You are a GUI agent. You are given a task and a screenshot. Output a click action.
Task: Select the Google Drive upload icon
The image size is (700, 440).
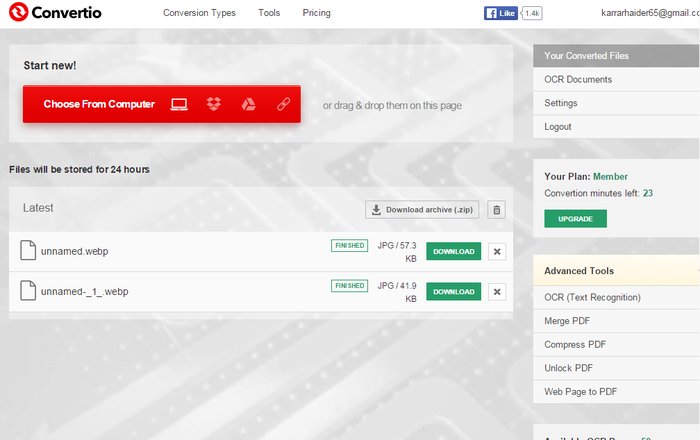click(248, 104)
